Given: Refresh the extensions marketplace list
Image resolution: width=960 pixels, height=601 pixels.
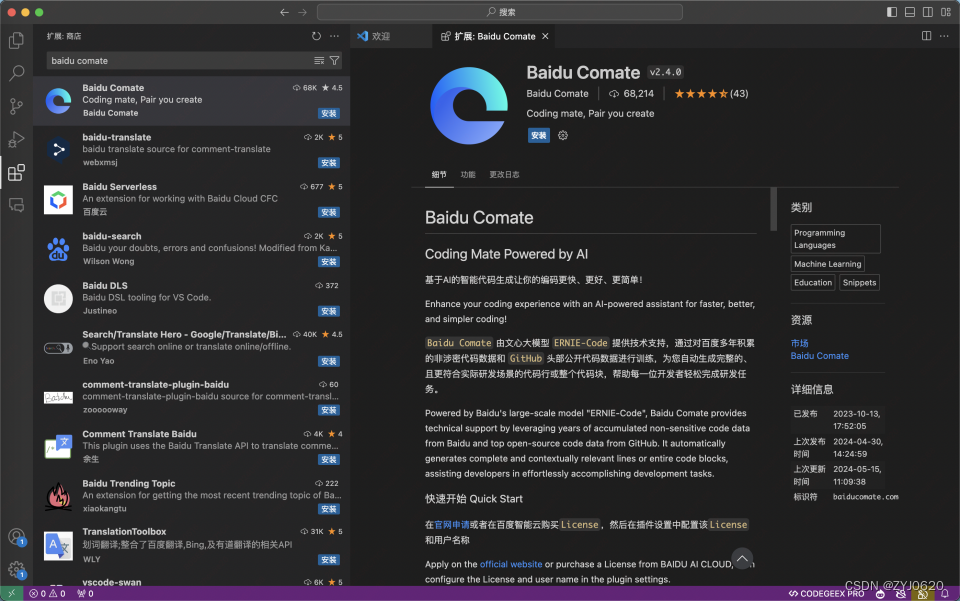Looking at the screenshot, I should (316, 36).
